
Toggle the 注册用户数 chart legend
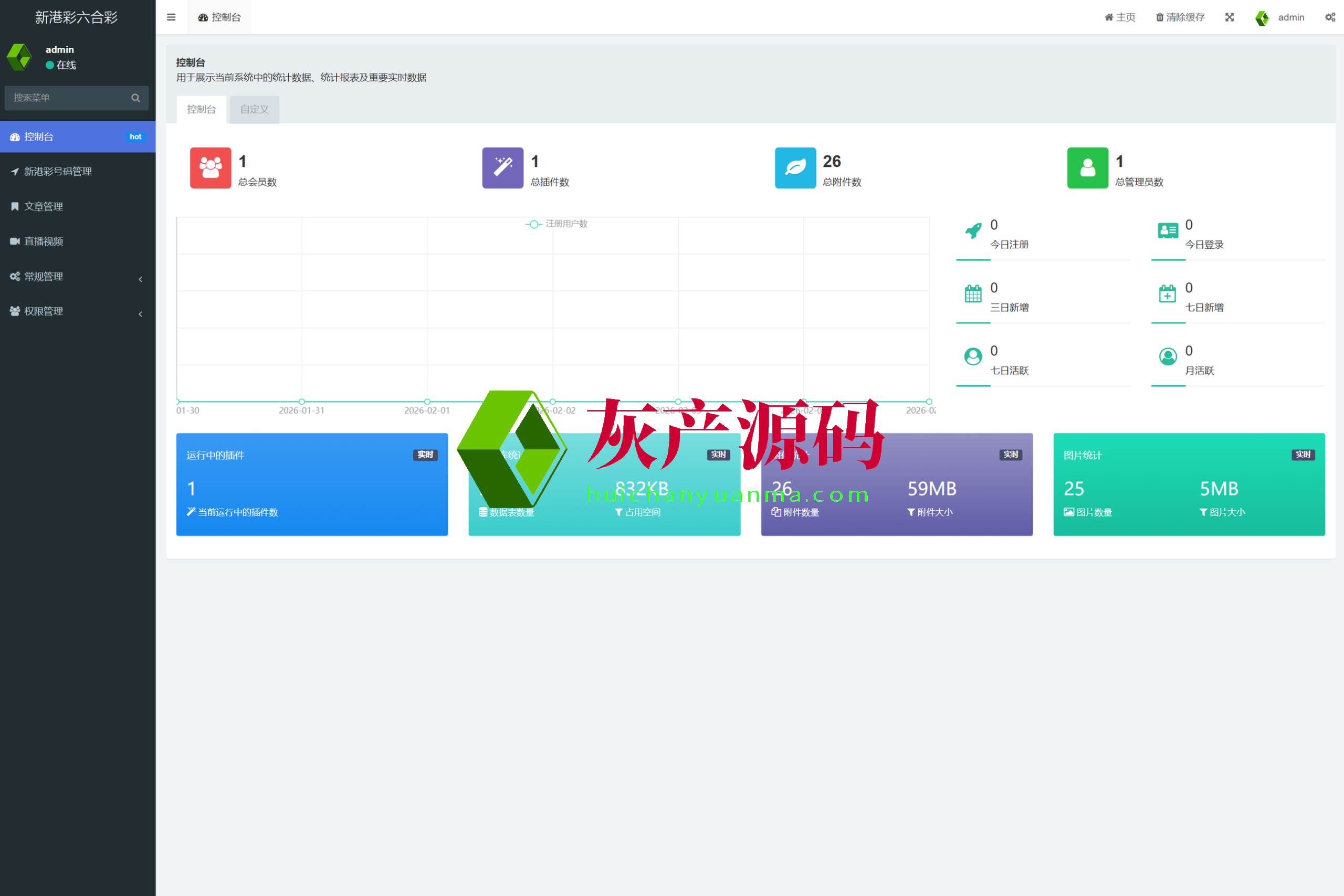coord(556,224)
